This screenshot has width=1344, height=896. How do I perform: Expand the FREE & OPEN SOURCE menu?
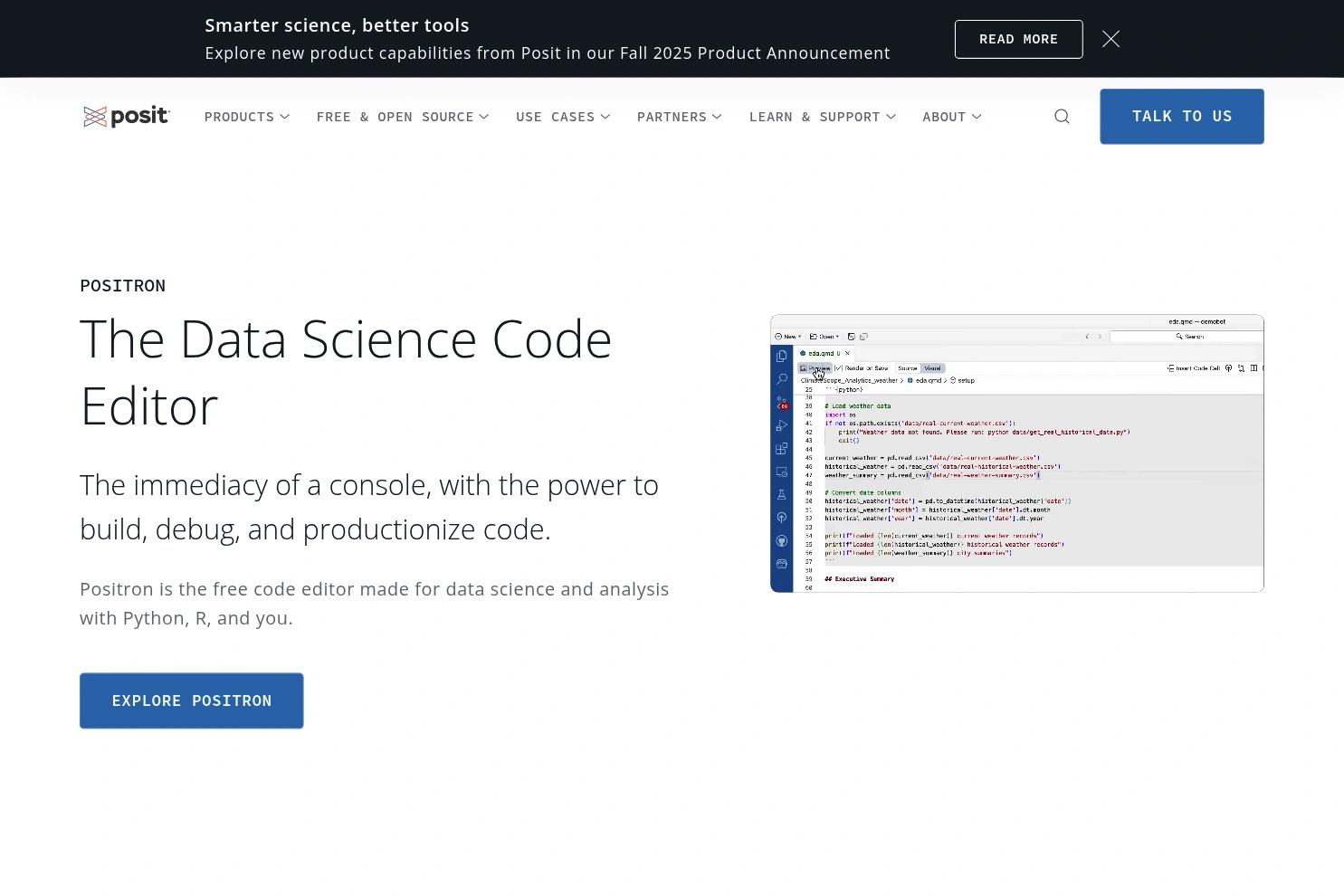403,117
